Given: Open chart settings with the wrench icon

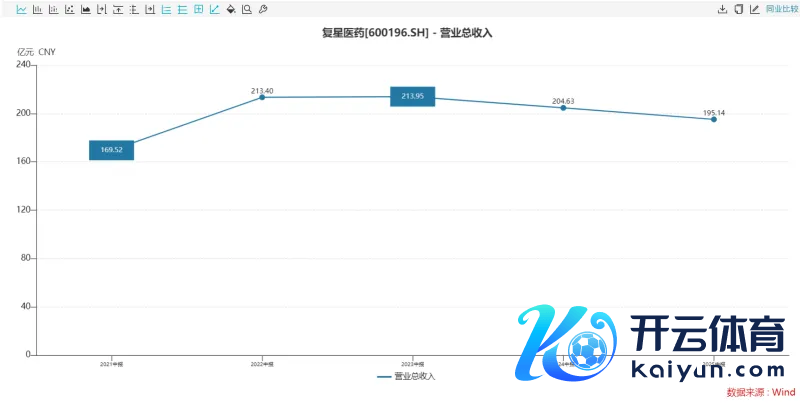Looking at the screenshot, I should 263,9.
